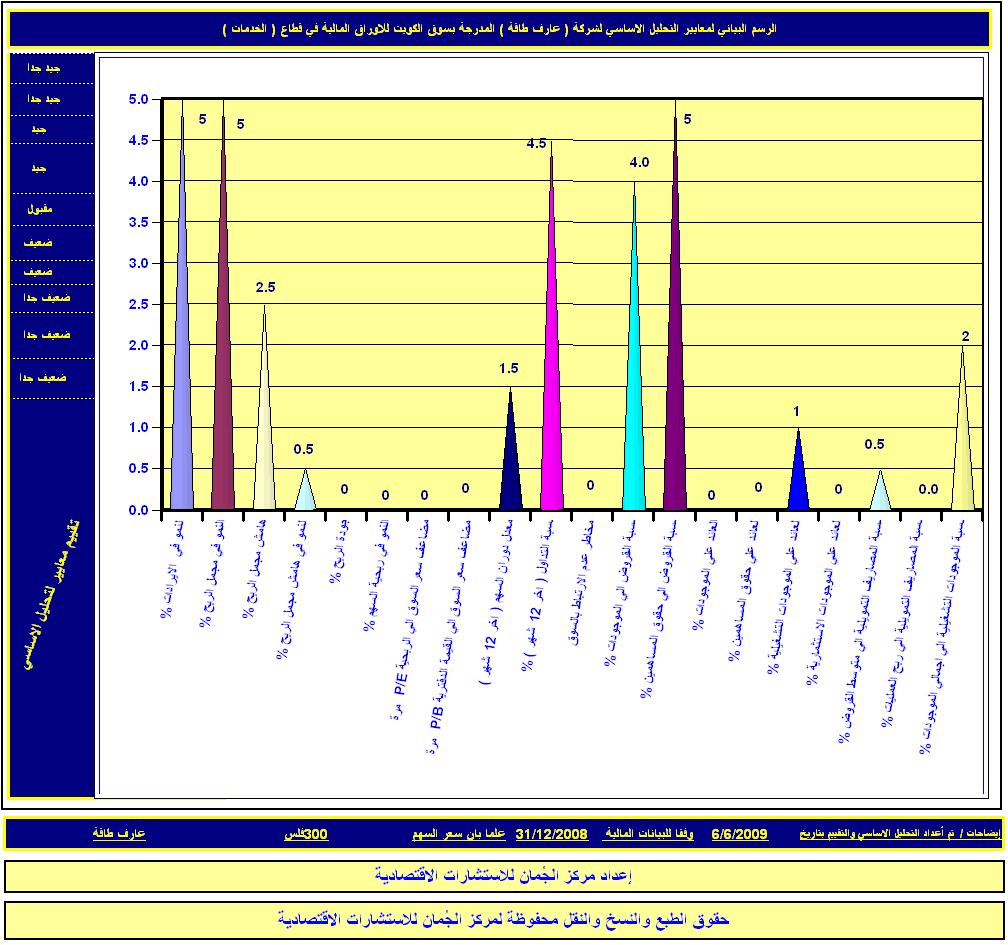Click the x-axis label containing P/E
The width and height of the screenshot is (1008, 945).
click(410, 619)
